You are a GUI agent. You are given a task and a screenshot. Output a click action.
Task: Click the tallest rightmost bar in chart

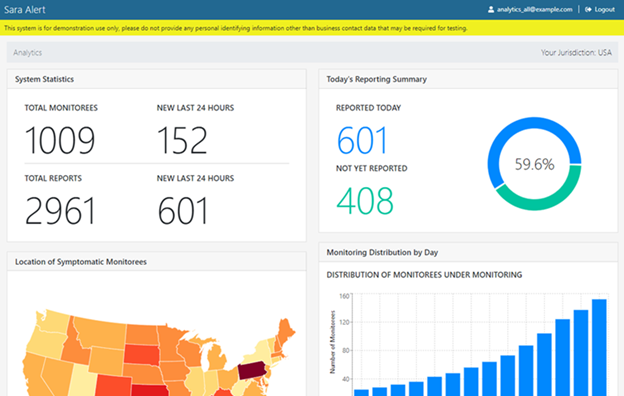pyautogui.click(x=599, y=347)
